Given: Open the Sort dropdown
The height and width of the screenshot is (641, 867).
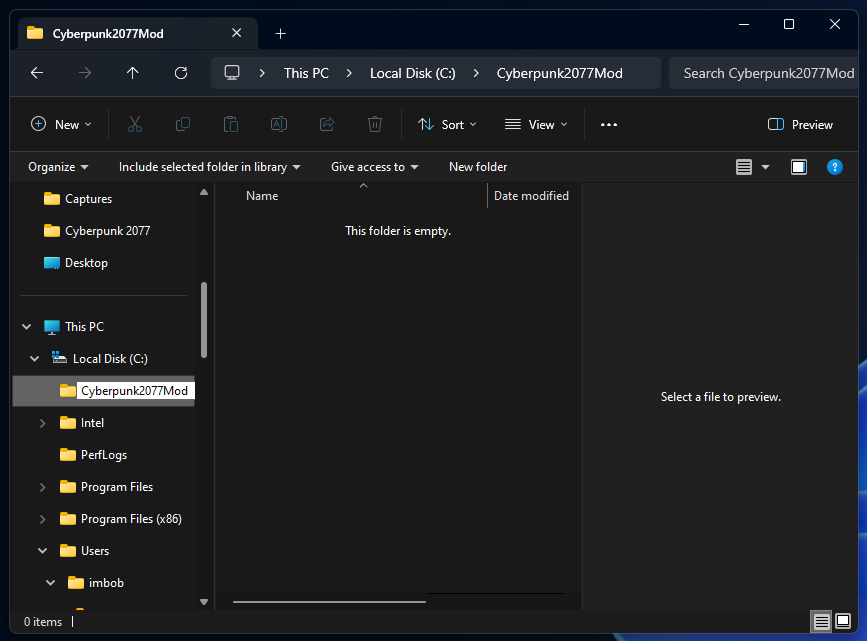Looking at the screenshot, I should coord(447,124).
